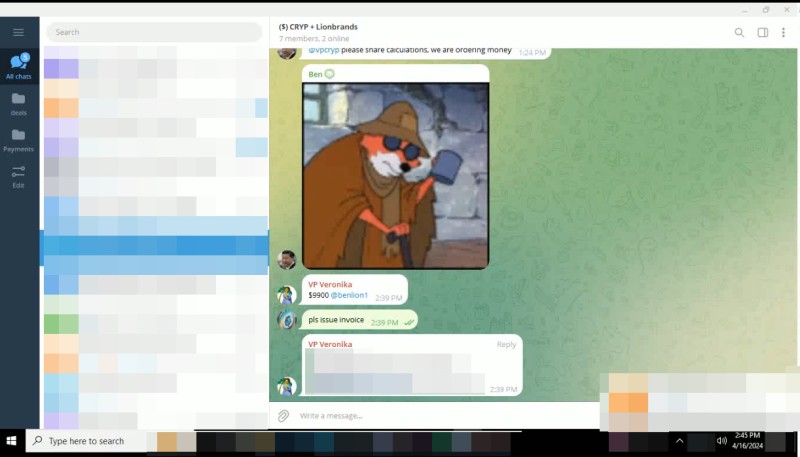Click Edit folders in the sidebar

point(19,177)
